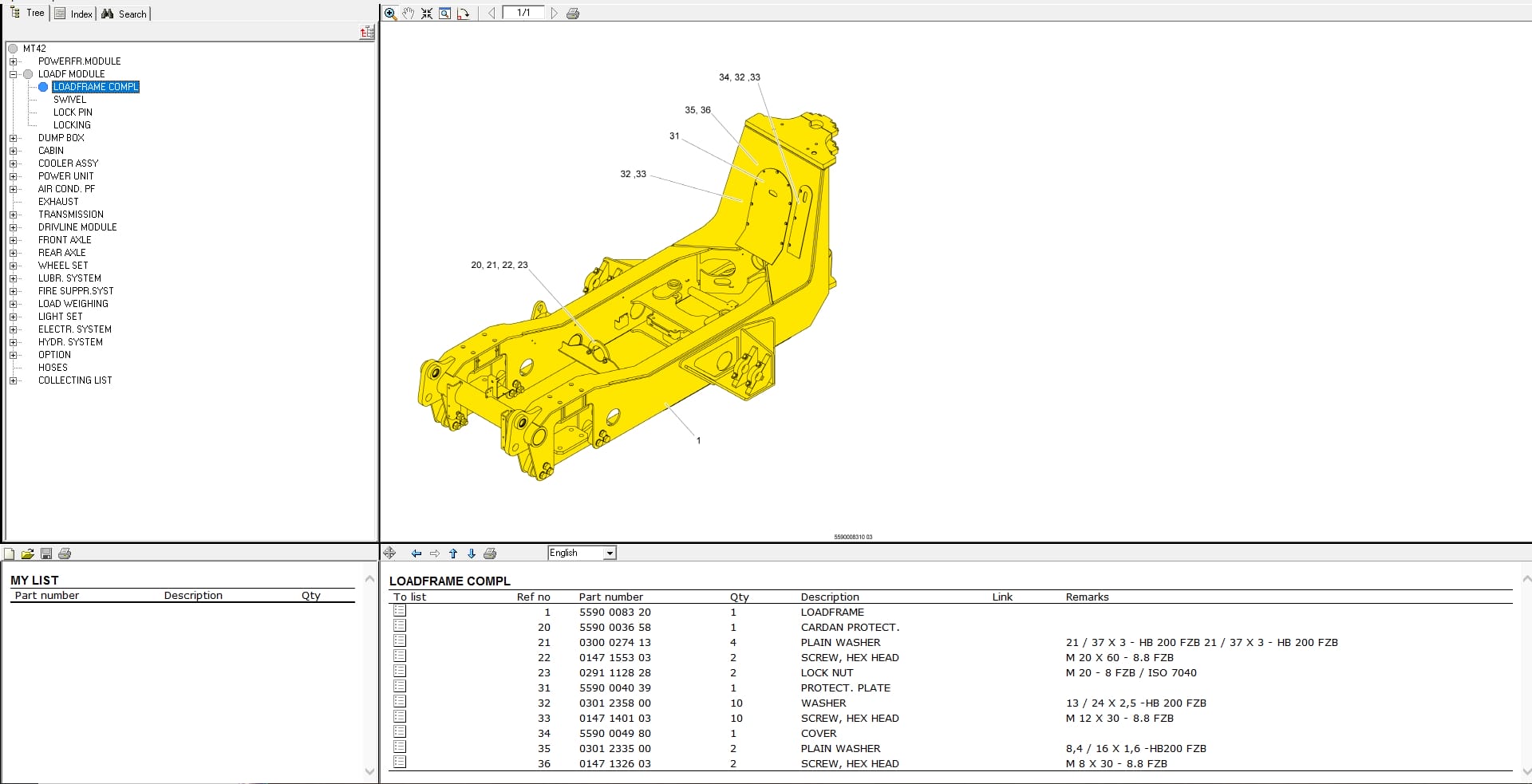Viewport: 1532px width, 784px height.
Task: Select SWIVEL in the tree
Action: coord(69,100)
